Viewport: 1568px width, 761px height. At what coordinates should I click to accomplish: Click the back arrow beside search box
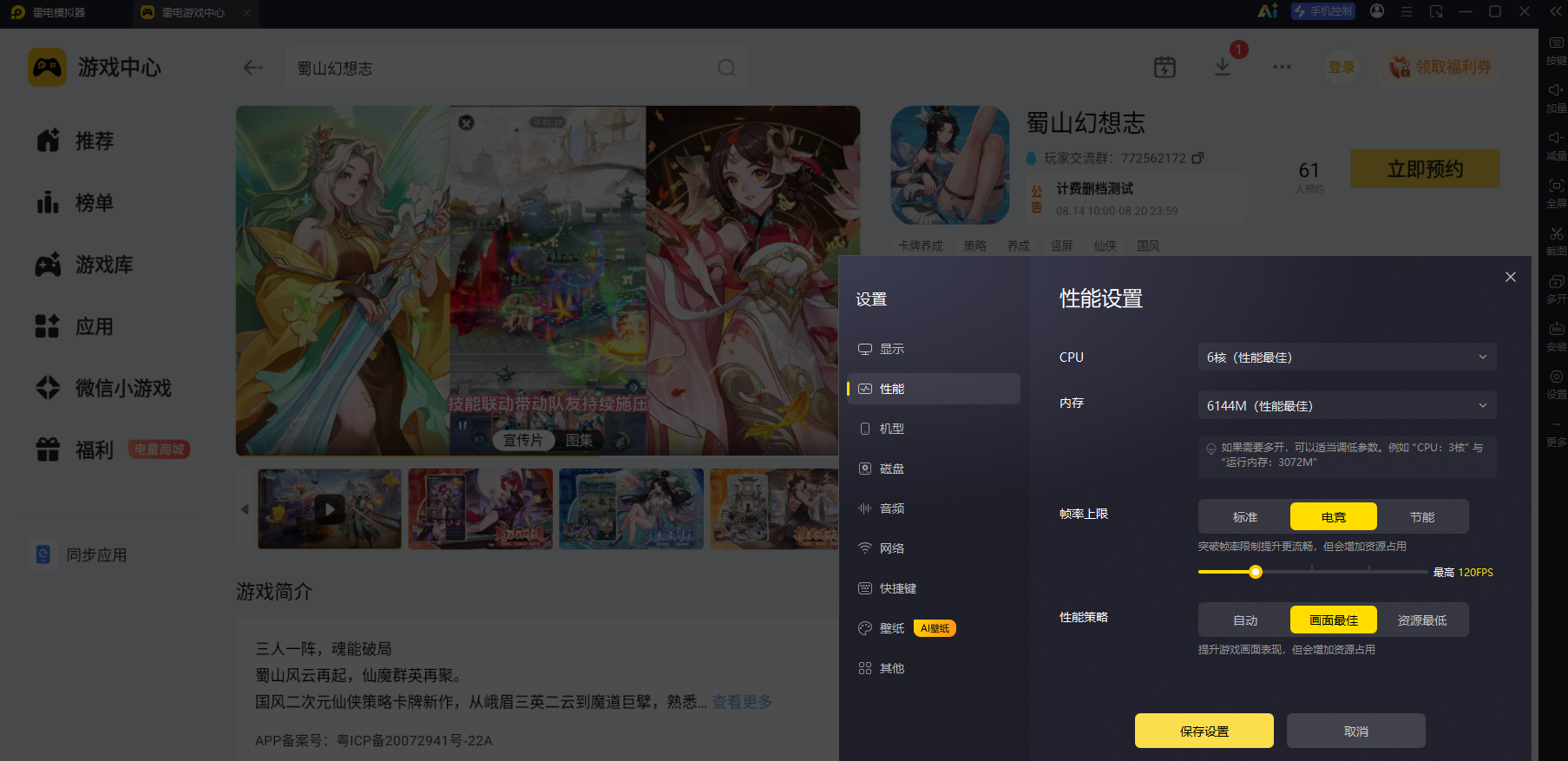pos(253,68)
